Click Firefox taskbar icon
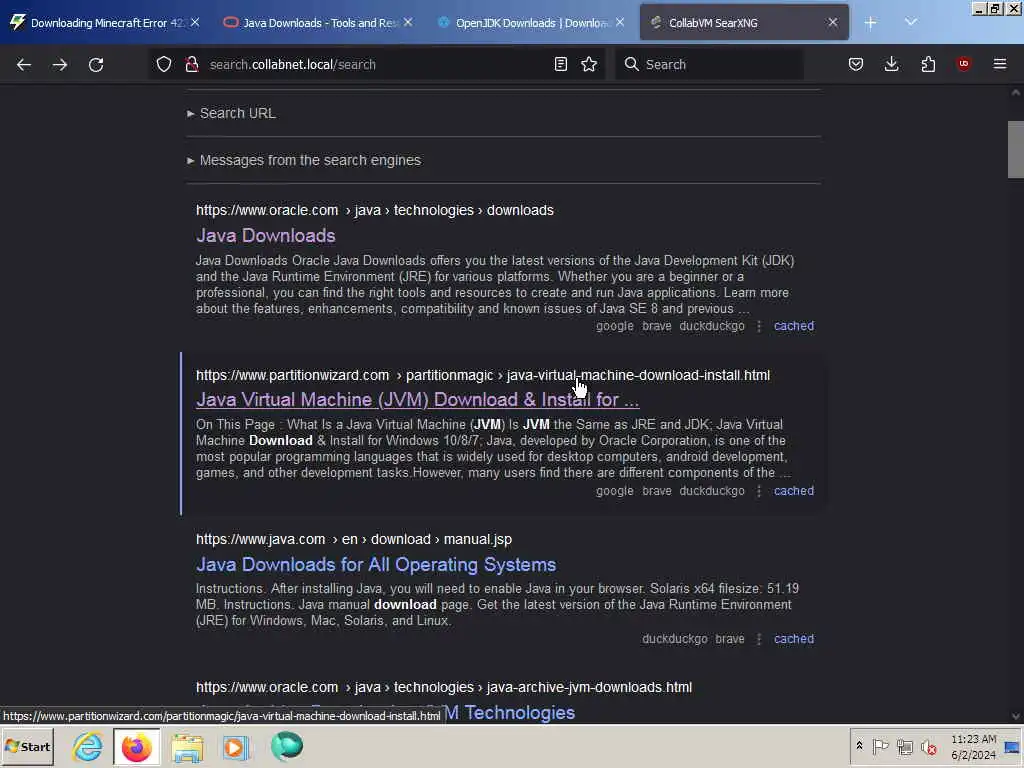1024x768 pixels. 136,747
